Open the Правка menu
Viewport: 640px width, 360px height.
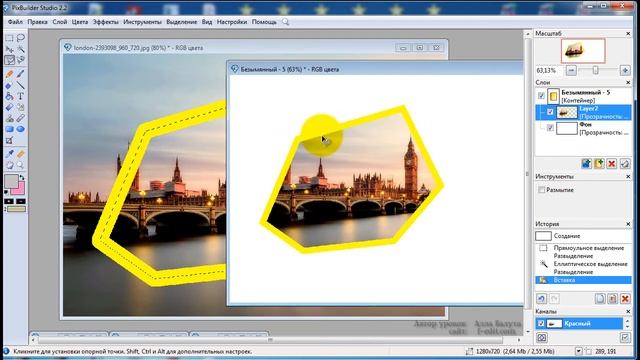click(x=38, y=22)
